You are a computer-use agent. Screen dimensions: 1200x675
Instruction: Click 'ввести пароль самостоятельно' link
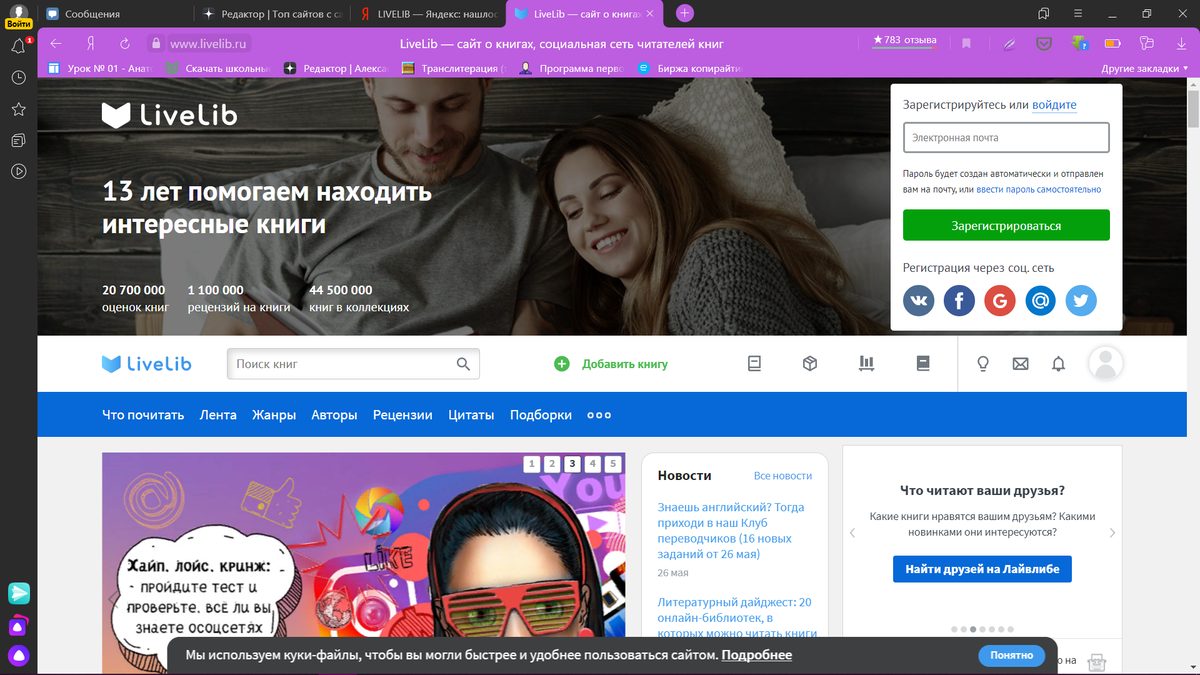(1039, 189)
